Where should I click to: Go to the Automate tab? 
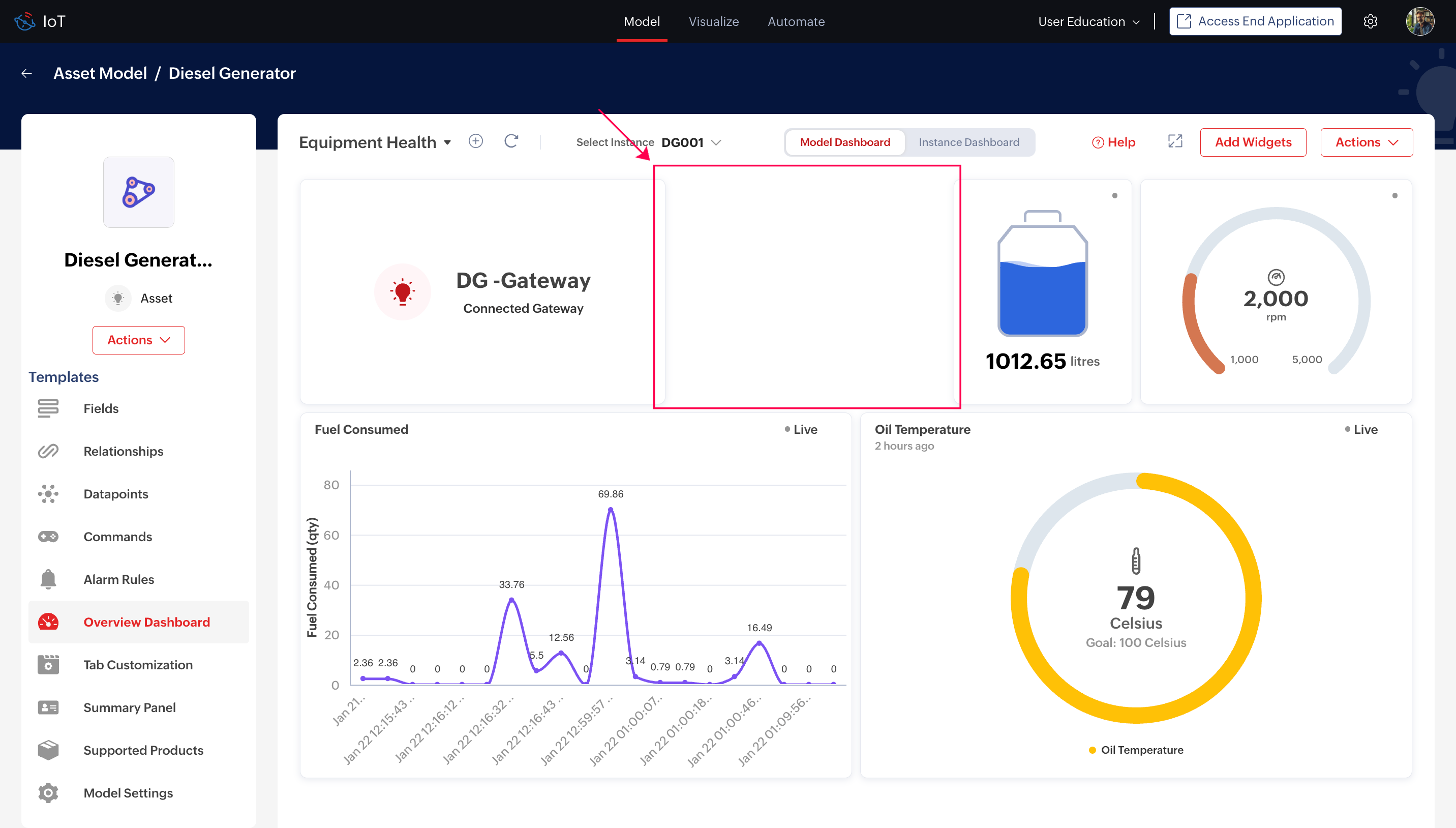796,21
